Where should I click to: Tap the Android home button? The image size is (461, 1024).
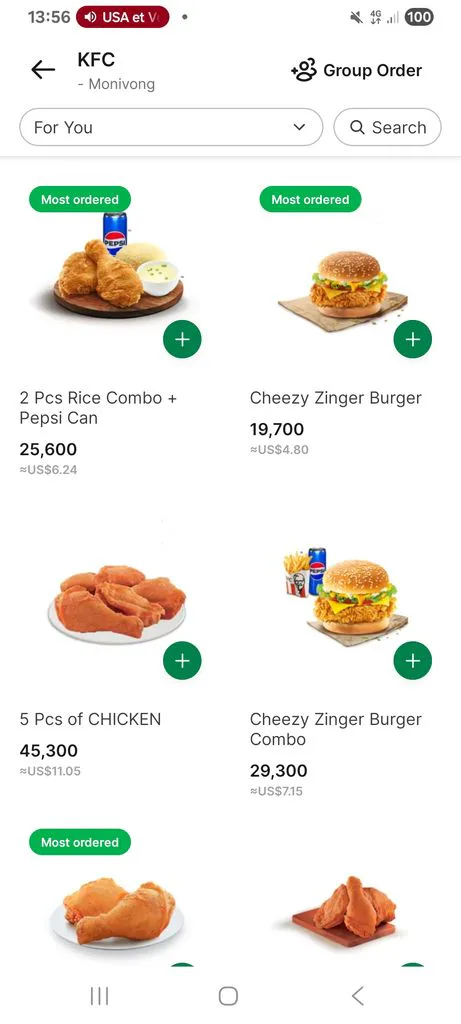point(228,996)
